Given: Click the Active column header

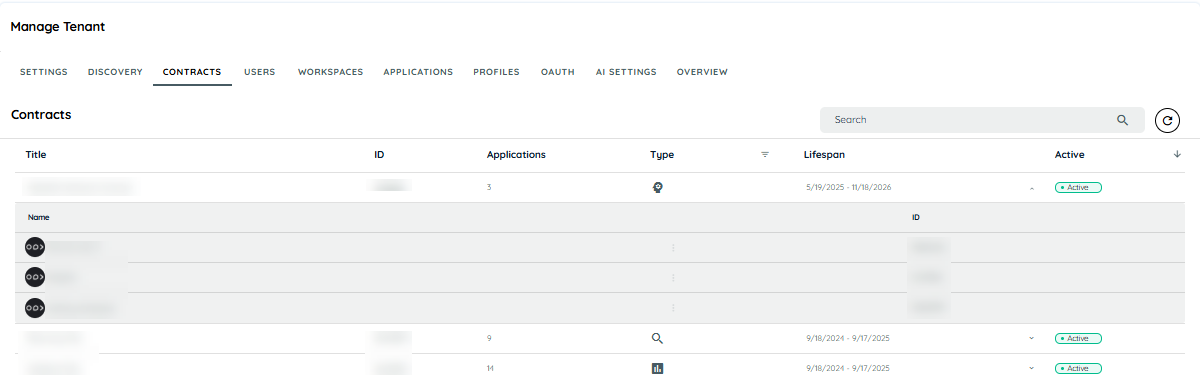Looking at the screenshot, I should point(1069,155).
